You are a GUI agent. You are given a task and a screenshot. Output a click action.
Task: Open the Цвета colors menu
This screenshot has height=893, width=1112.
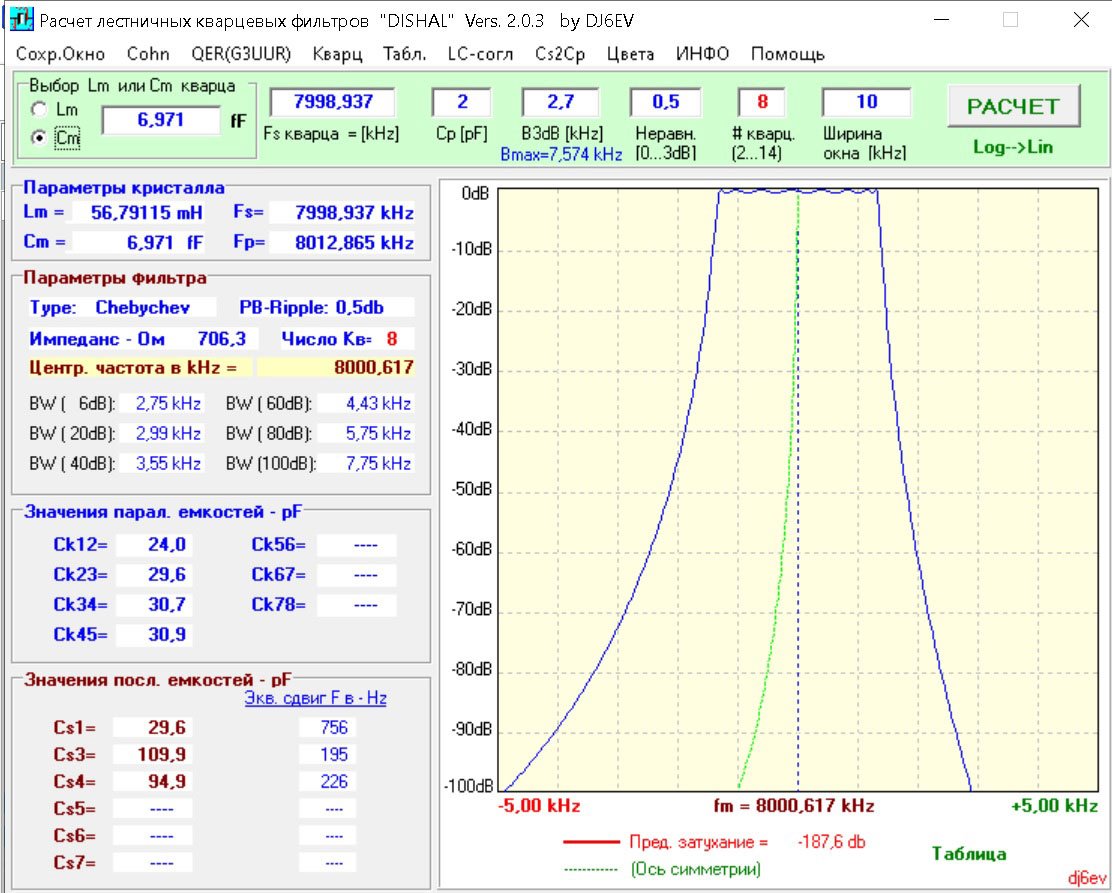pyautogui.click(x=630, y=54)
